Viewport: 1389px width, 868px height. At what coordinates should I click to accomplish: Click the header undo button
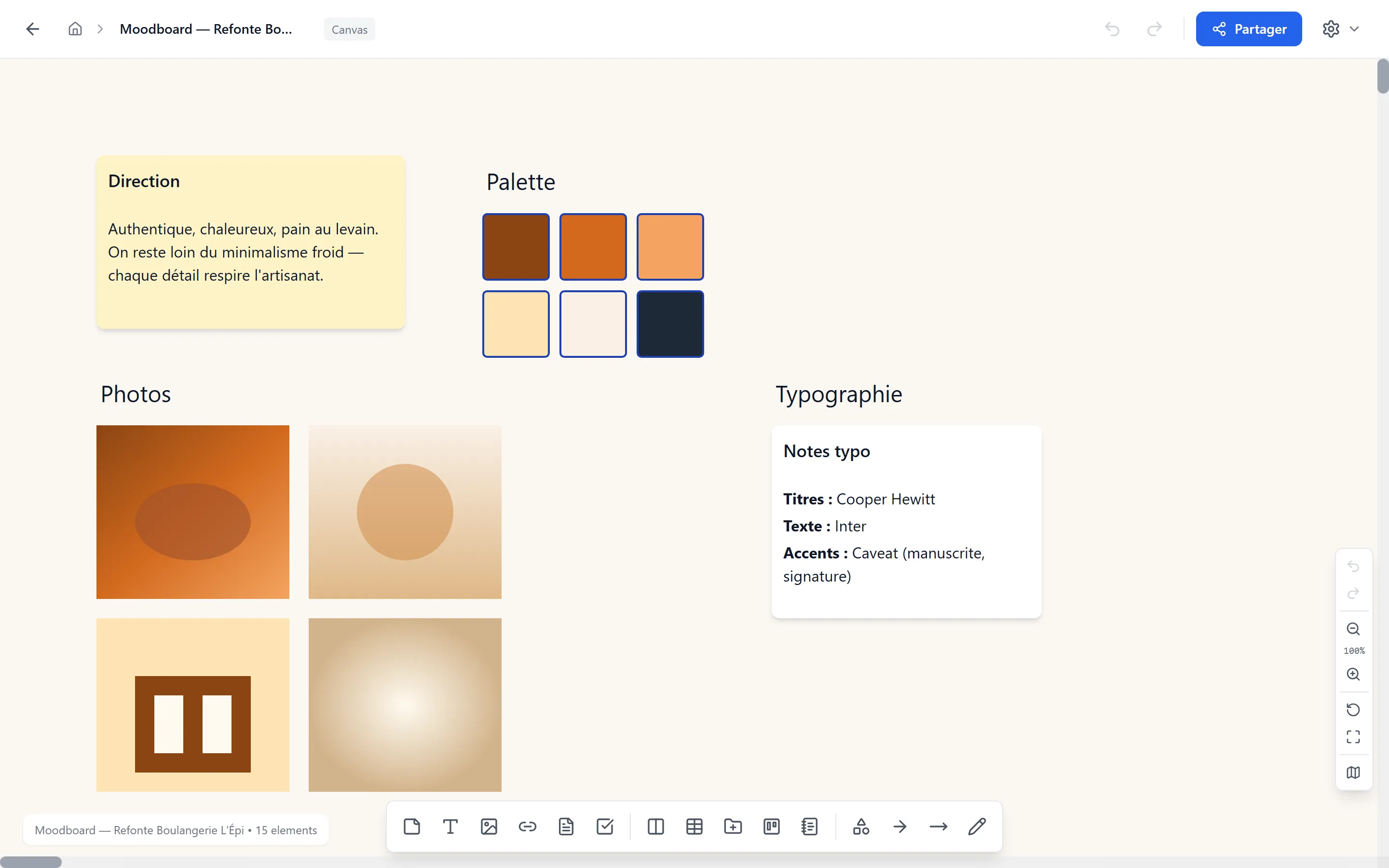tap(1112, 29)
